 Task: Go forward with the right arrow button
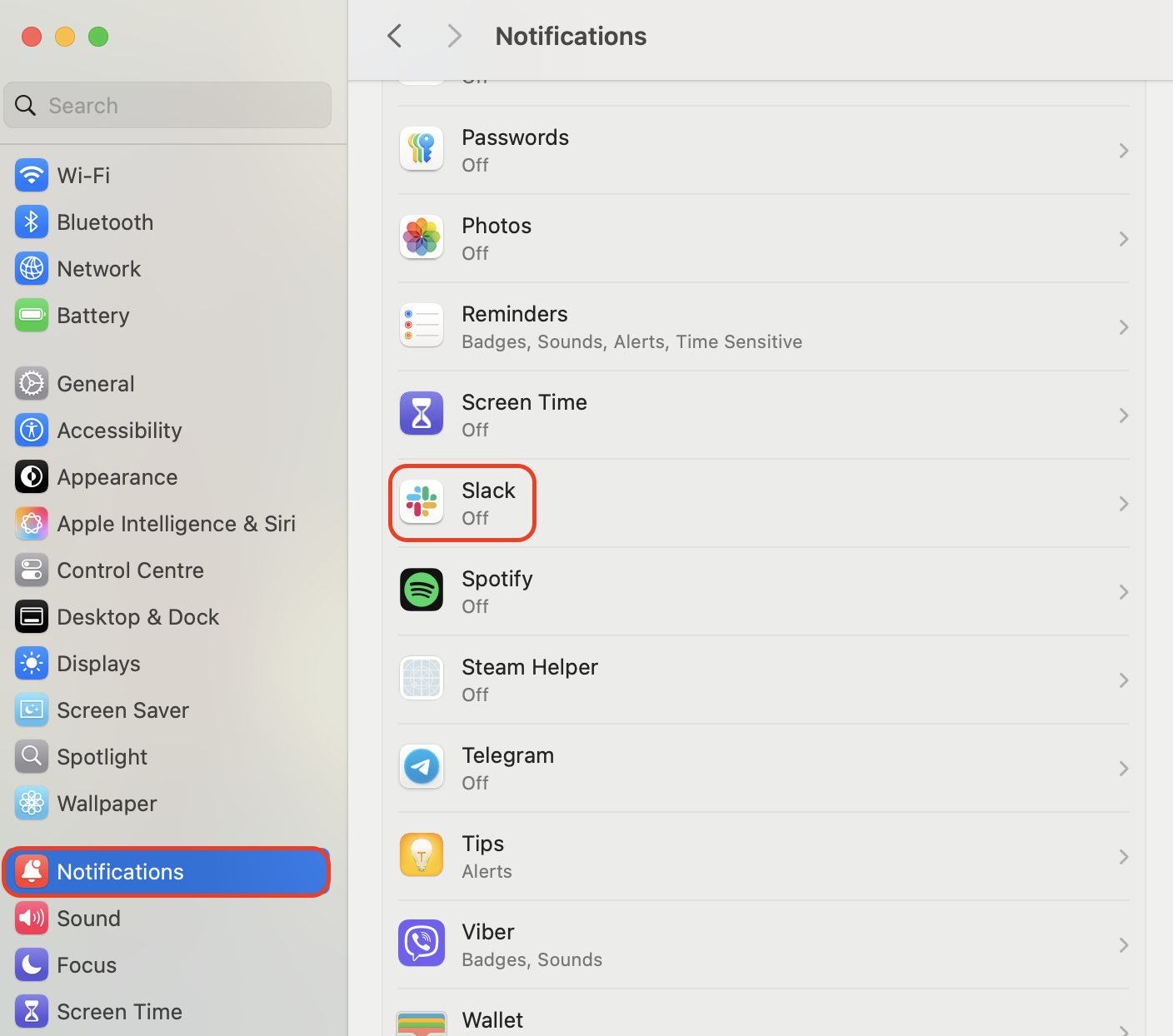454,36
